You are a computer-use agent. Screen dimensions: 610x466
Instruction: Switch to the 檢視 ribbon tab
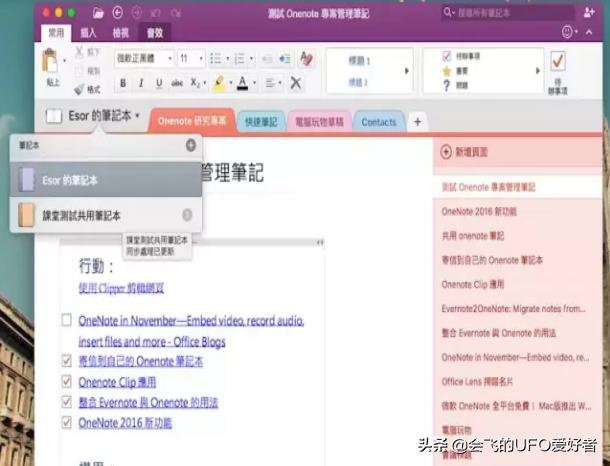tap(121, 33)
